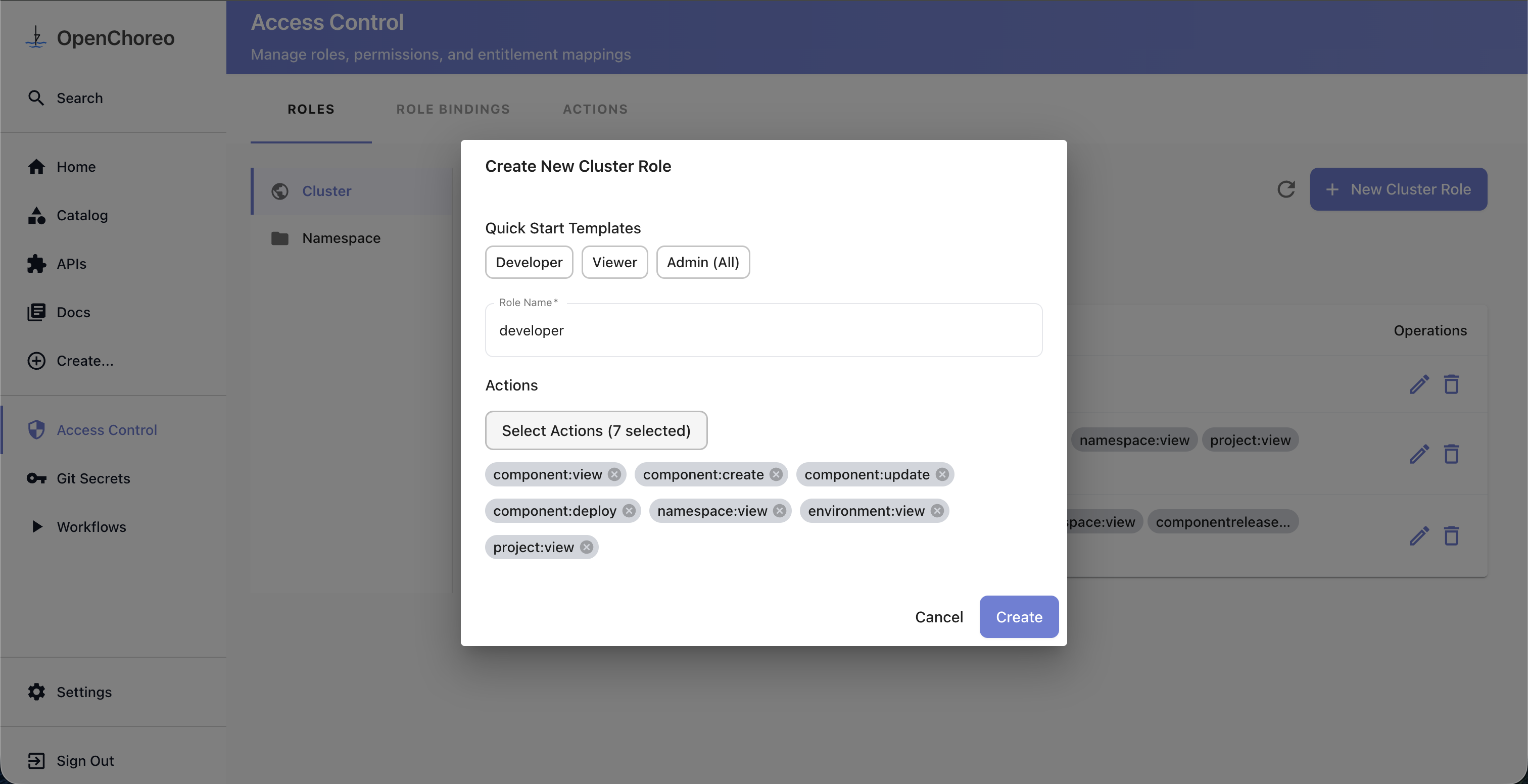Switch to the Actions tab
The width and height of the screenshot is (1528, 784).
pos(595,109)
